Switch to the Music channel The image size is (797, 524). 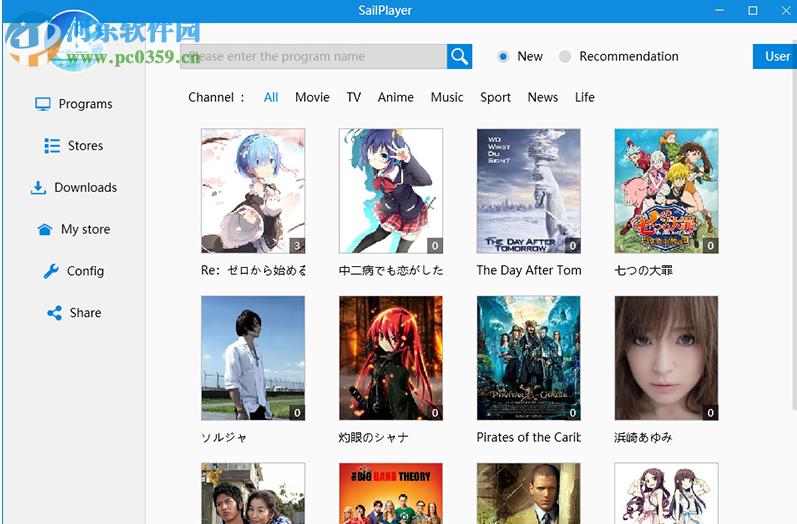[447, 97]
